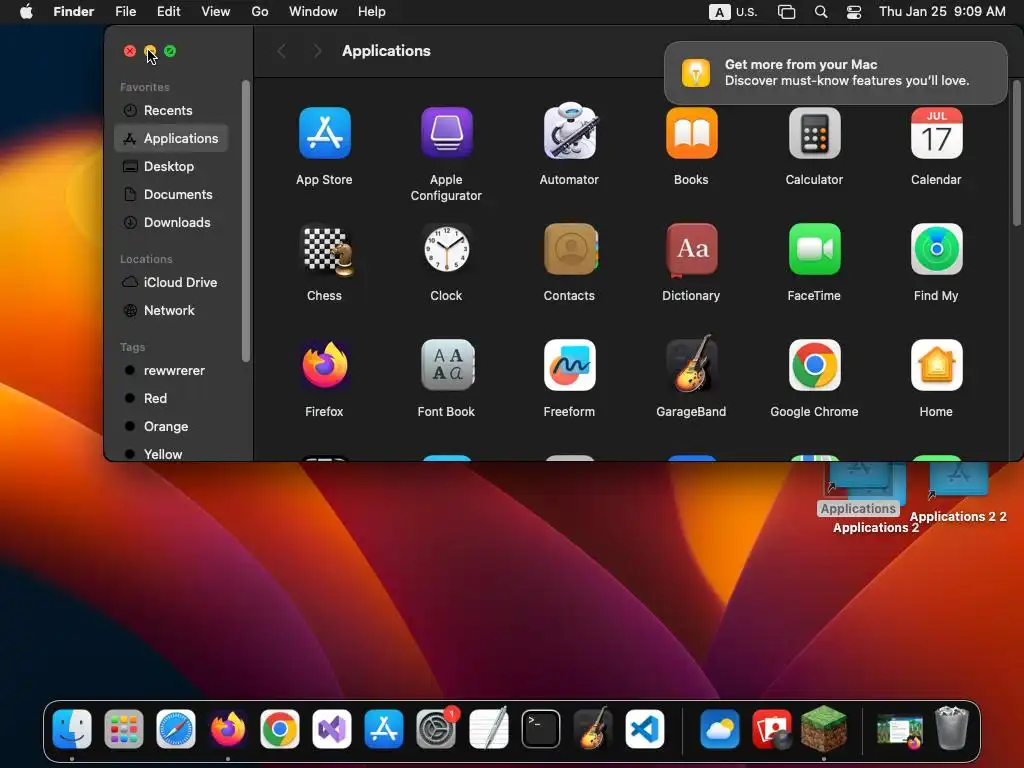
Task: Open Downloads in Finder sidebar
Action: click(x=171, y=223)
